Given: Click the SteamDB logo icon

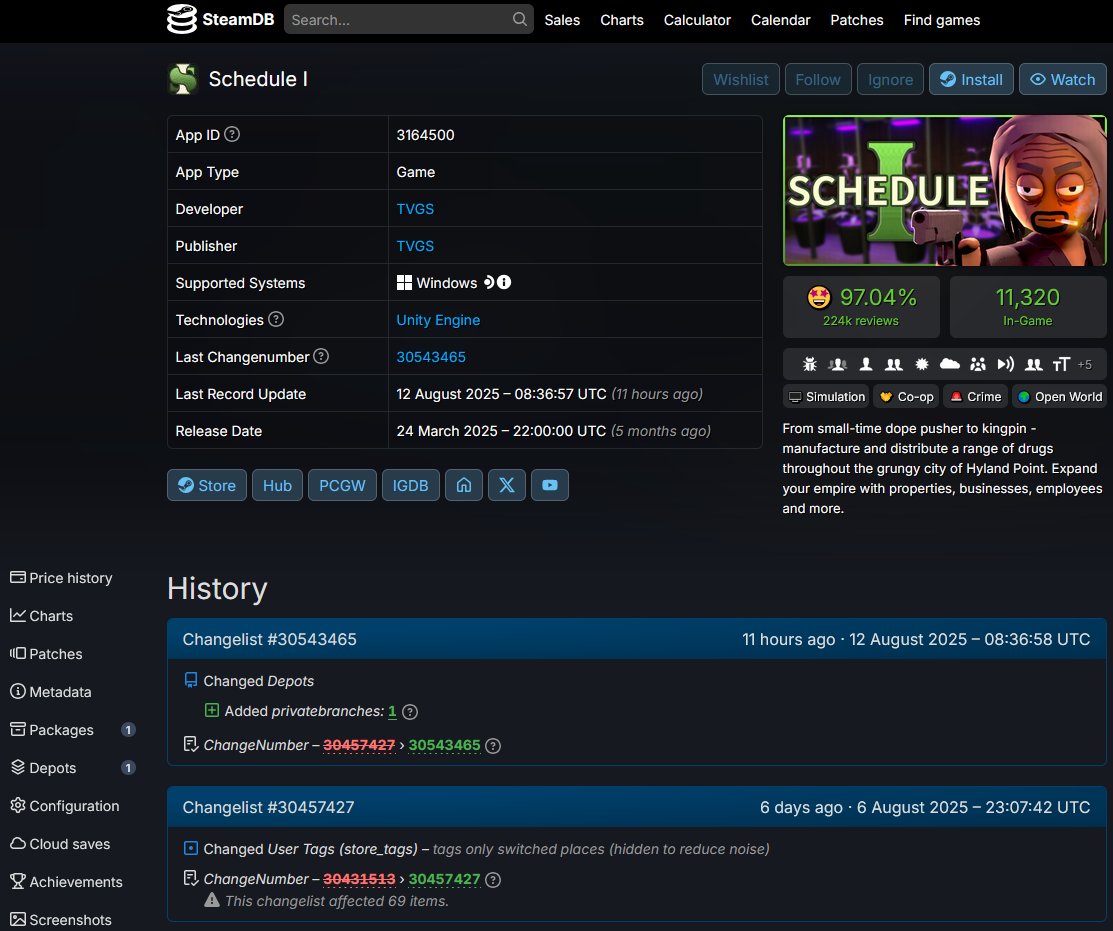Looking at the screenshot, I should click(182, 19).
